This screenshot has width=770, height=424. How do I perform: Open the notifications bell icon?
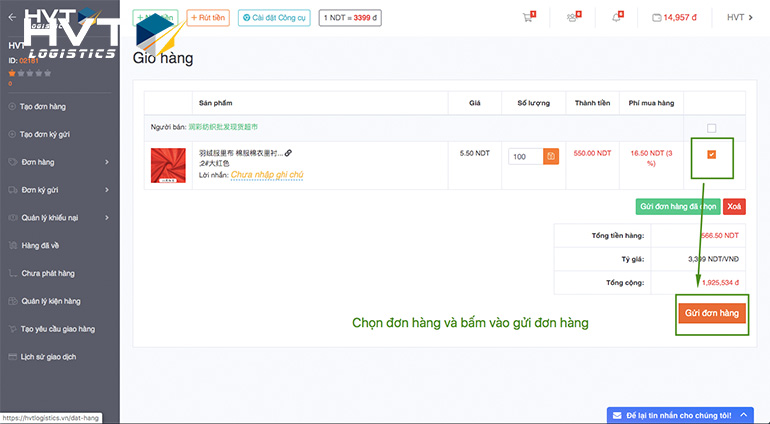pyautogui.click(x=616, y=18)
